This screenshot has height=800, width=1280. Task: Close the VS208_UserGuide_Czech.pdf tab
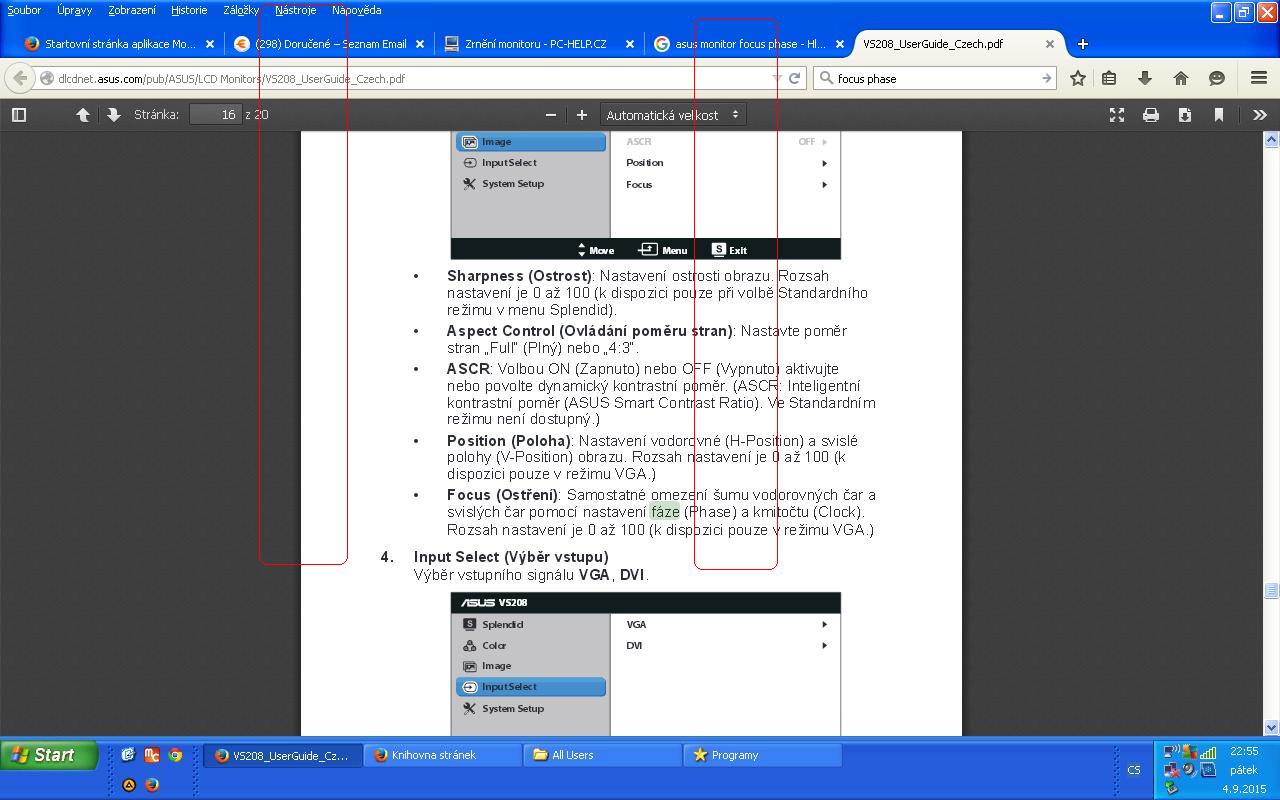pos(1050,44)
